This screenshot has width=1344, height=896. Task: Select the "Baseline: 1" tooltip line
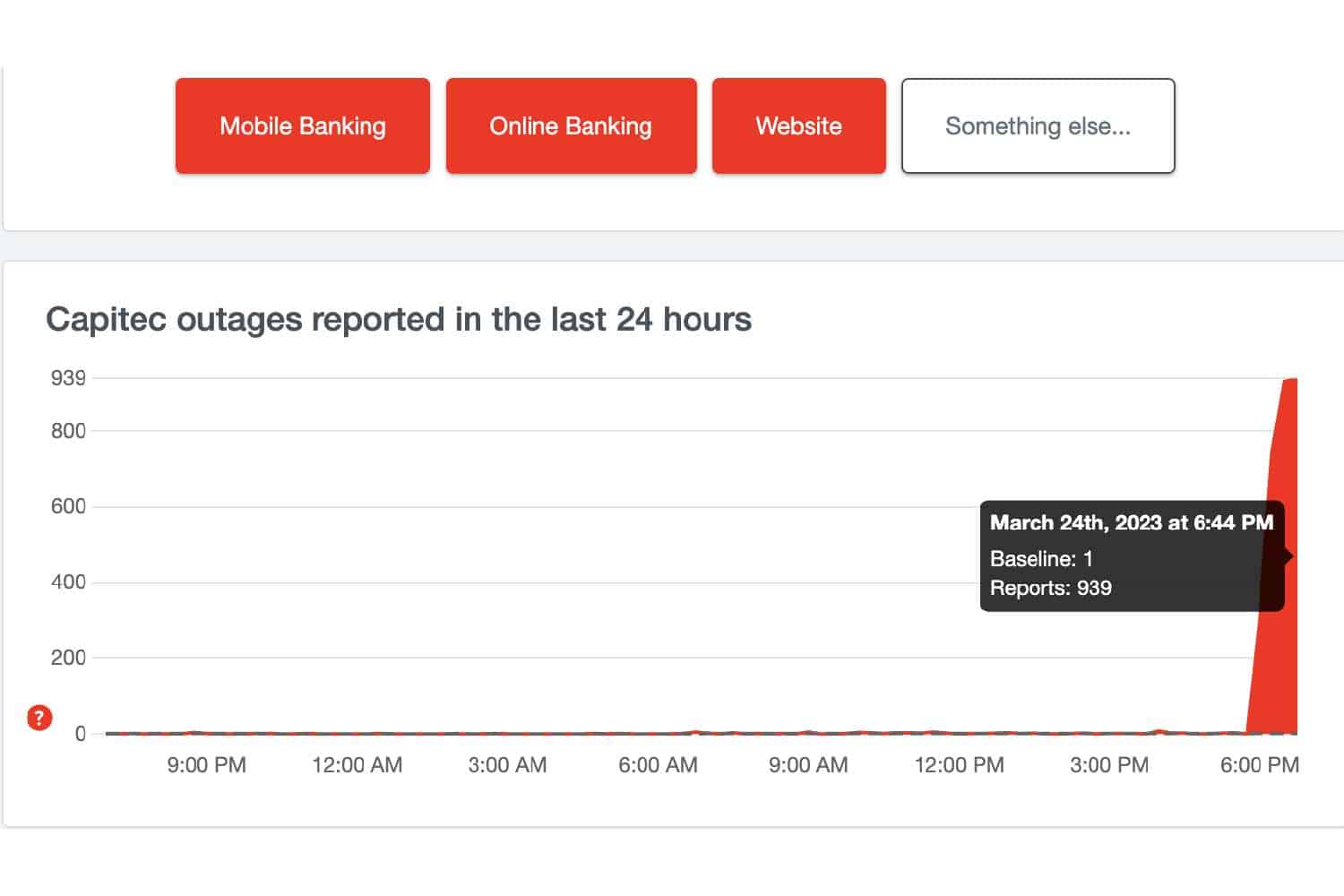coord(1041,559)
